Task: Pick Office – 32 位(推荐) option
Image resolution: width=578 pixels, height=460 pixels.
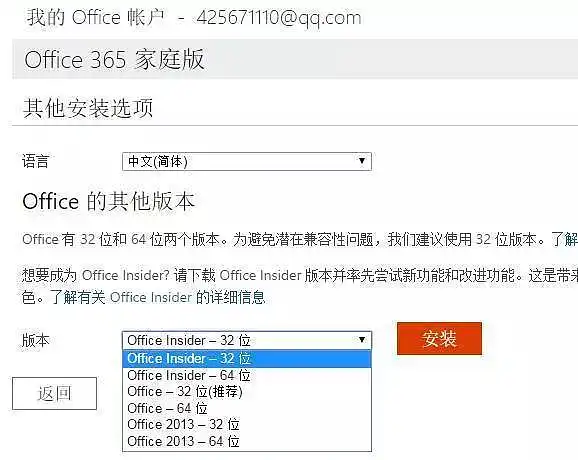Action: click(x=247, y=391)
